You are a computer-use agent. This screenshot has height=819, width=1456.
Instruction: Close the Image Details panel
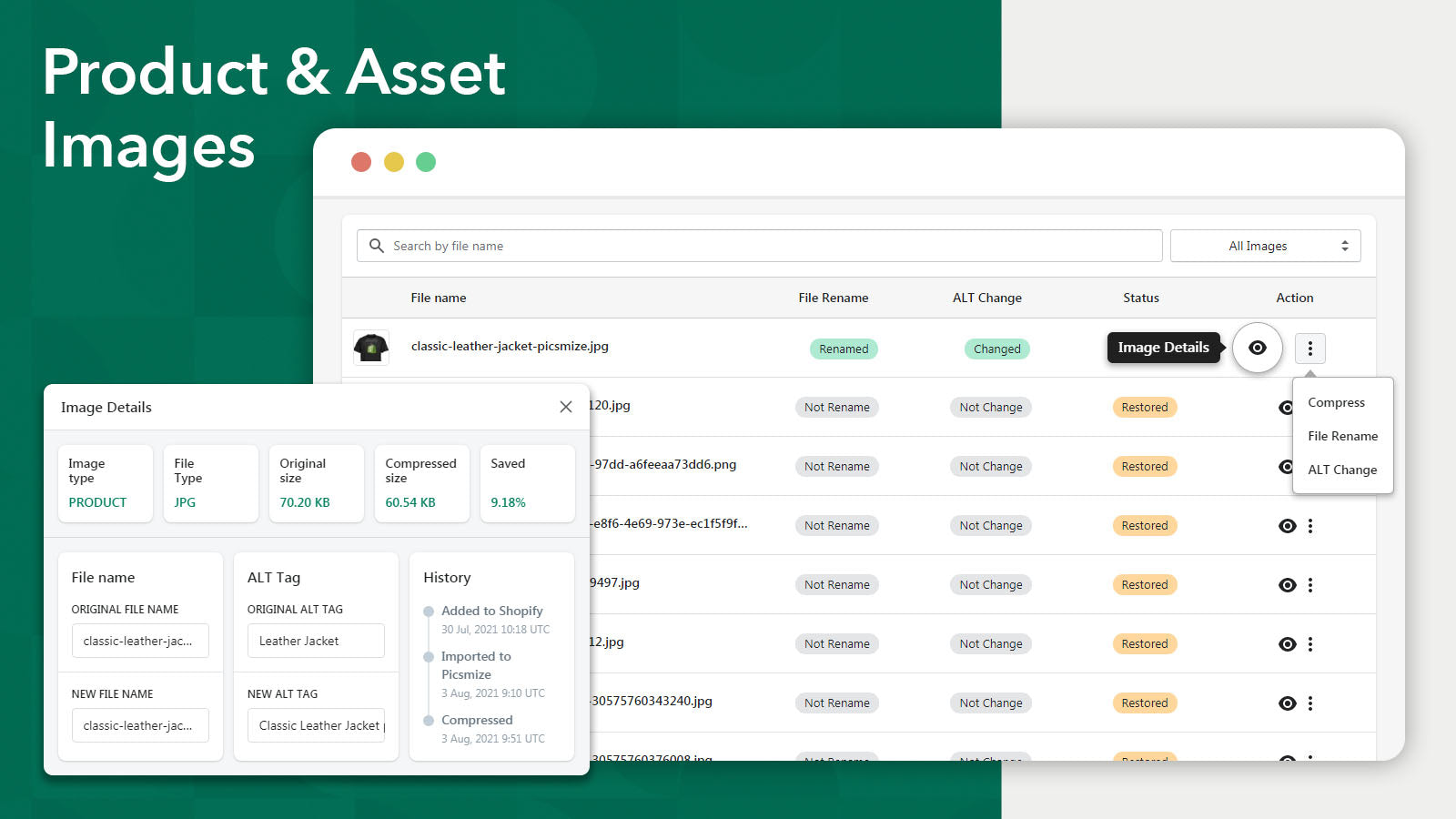pos(565,407)
